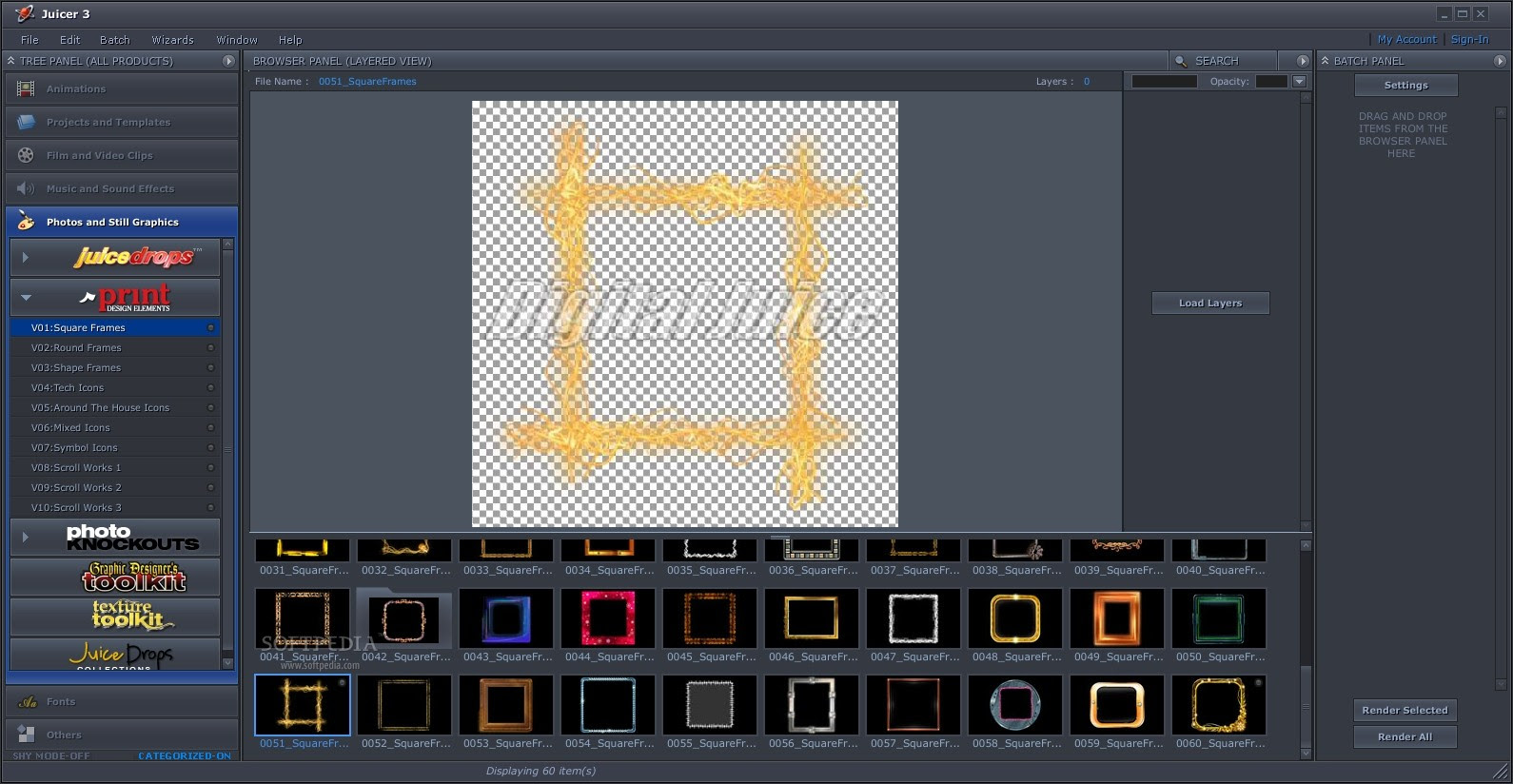Click the Render Selected button
The width and height of the screenshot is (1513, 784).
[x=1405, y=710]
